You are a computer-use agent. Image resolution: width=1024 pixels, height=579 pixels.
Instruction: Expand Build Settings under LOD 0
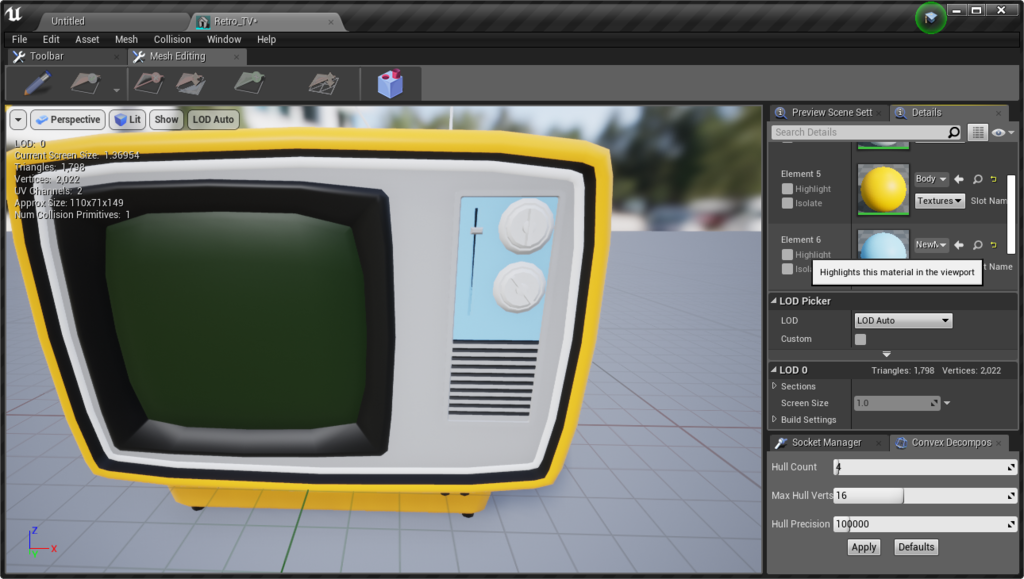[x=775, y=420]
